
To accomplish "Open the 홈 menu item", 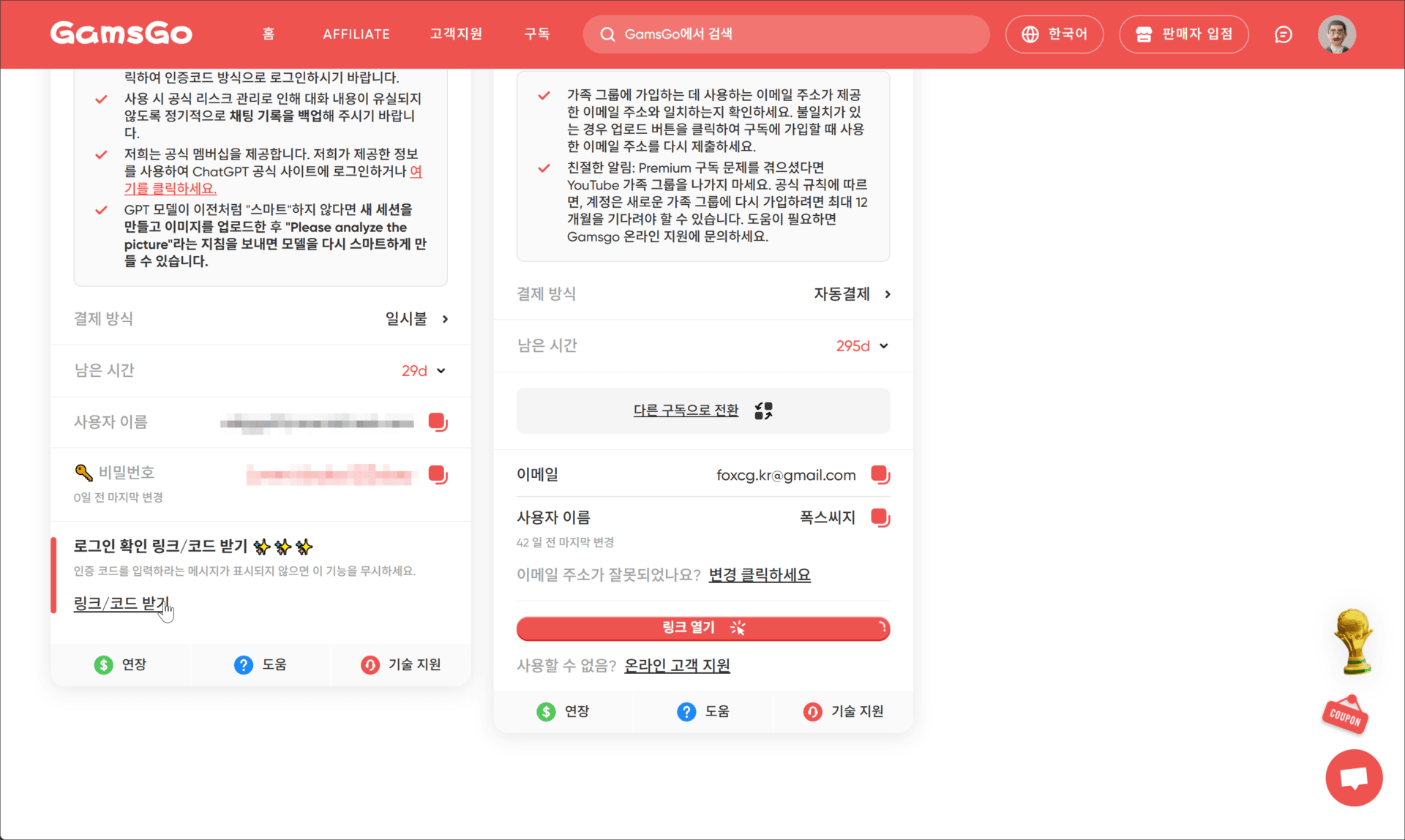I will point(269,34).
